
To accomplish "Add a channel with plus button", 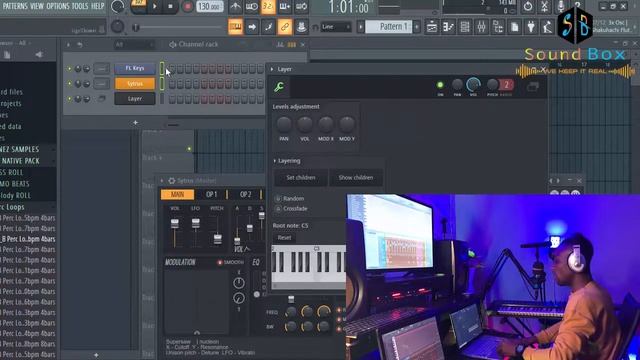I will click(x=136, y=122).
